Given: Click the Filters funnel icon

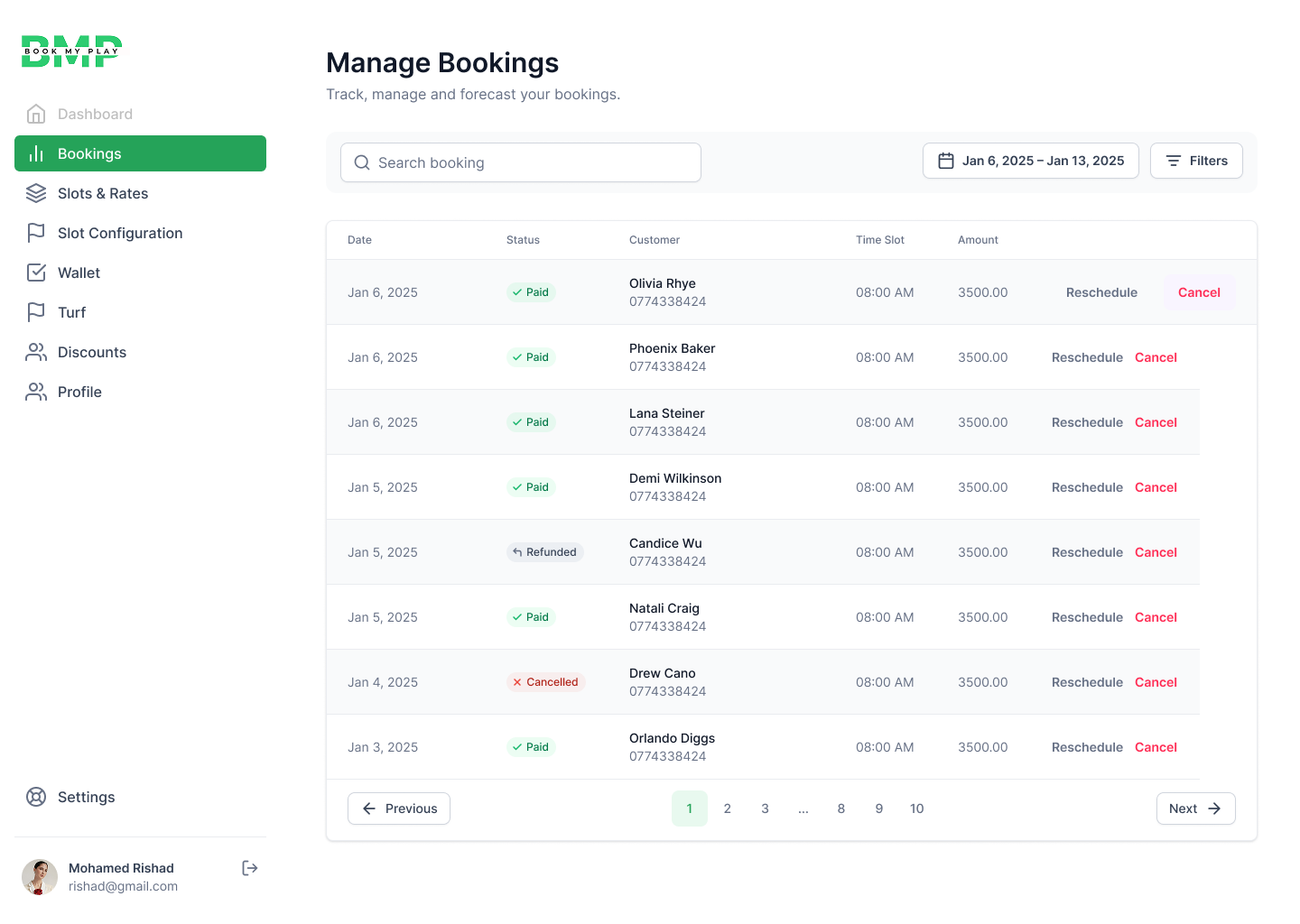Looking at the screenshot, I should 1174,160.
